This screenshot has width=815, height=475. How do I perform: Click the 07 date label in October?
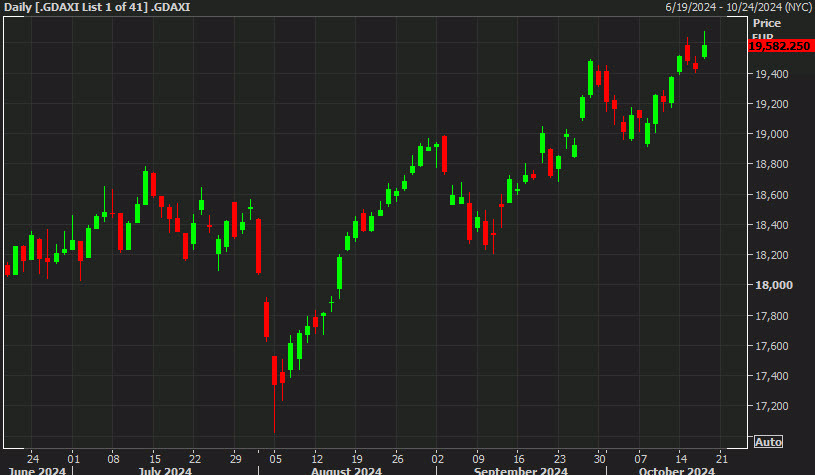(x=640, y=459)
